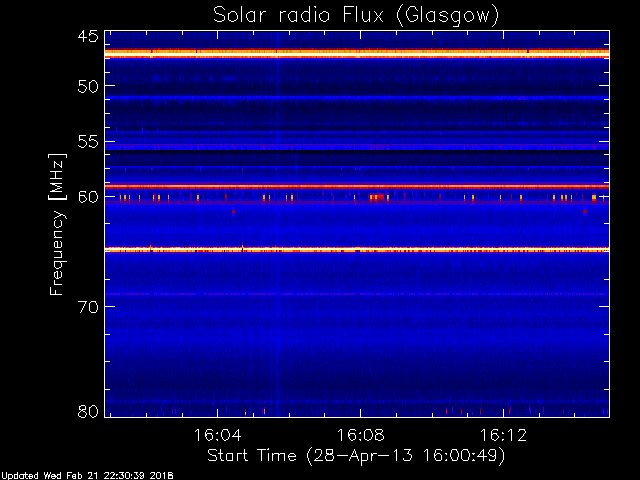Click the 16:12 time tick label
The height and width of the screenshot is (480, 640).
coord(503,435)
